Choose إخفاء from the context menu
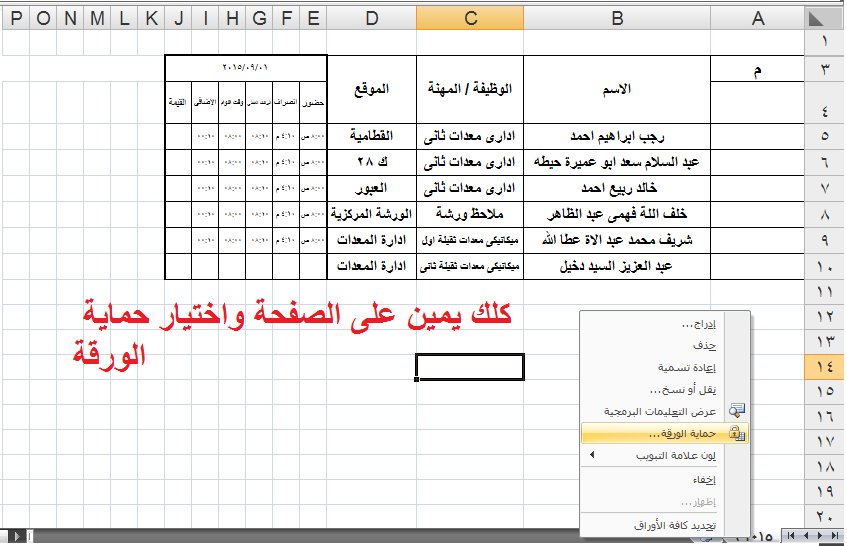Viewport: 847px width, 546px height. tap(666, 480)
